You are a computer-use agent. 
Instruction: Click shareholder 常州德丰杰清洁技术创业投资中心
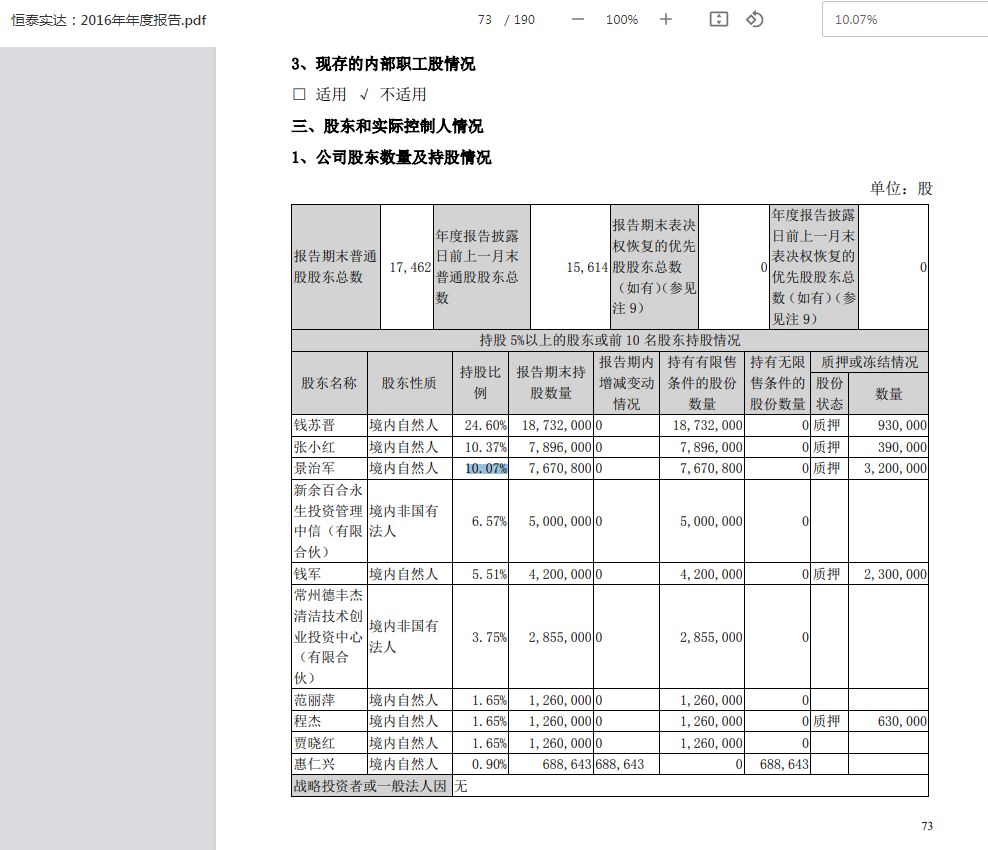click(328, 636)
